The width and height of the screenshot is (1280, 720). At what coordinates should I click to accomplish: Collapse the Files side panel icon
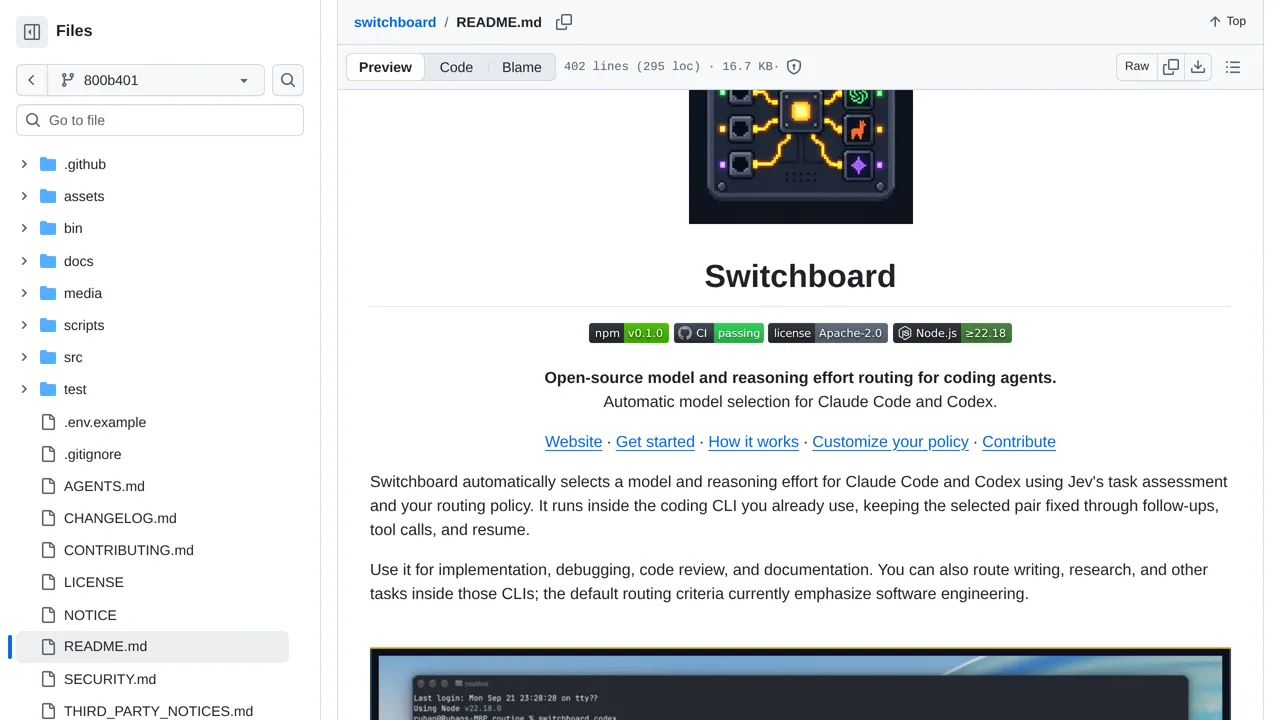32,32
